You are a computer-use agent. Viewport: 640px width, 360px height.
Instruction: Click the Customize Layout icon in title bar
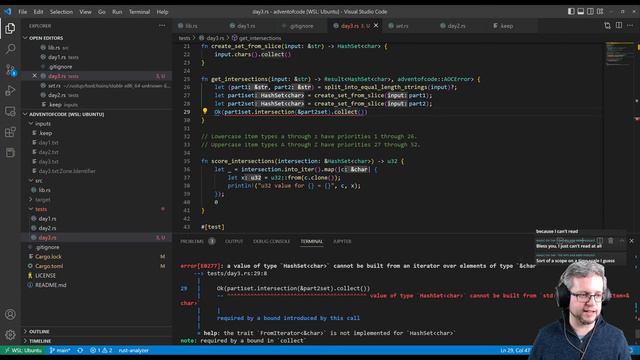[600, 11]
